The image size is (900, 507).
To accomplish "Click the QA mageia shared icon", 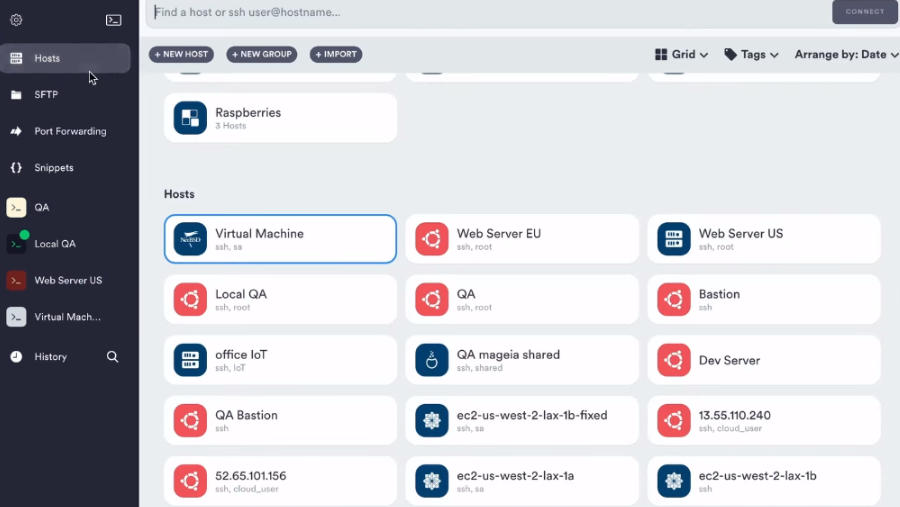I will [432, 360].
